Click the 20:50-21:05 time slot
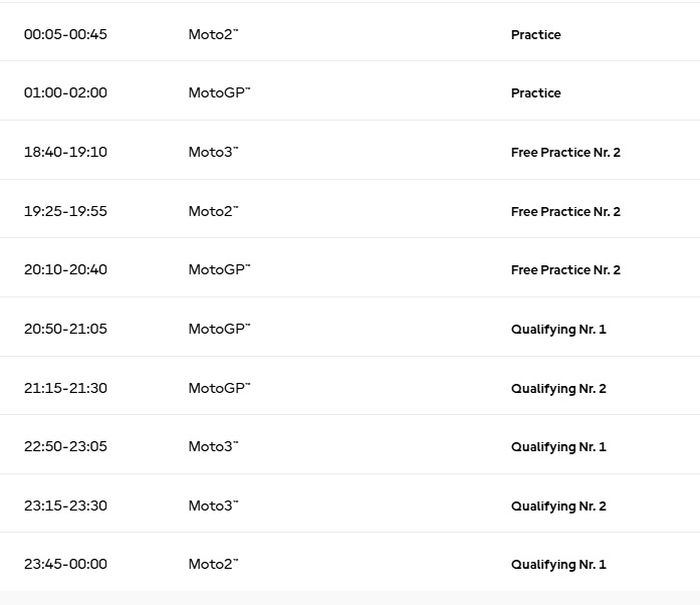The height and width of the screenshot is (605, 700). [65, 329]
